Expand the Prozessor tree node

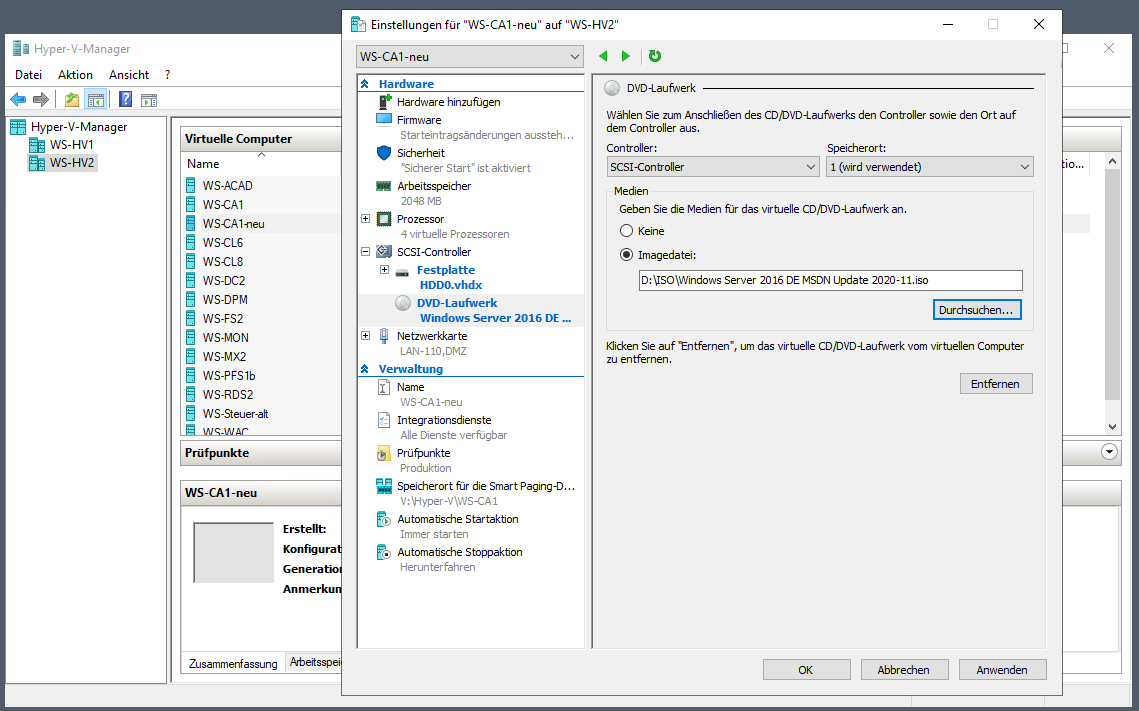click(x=365, y=219)
